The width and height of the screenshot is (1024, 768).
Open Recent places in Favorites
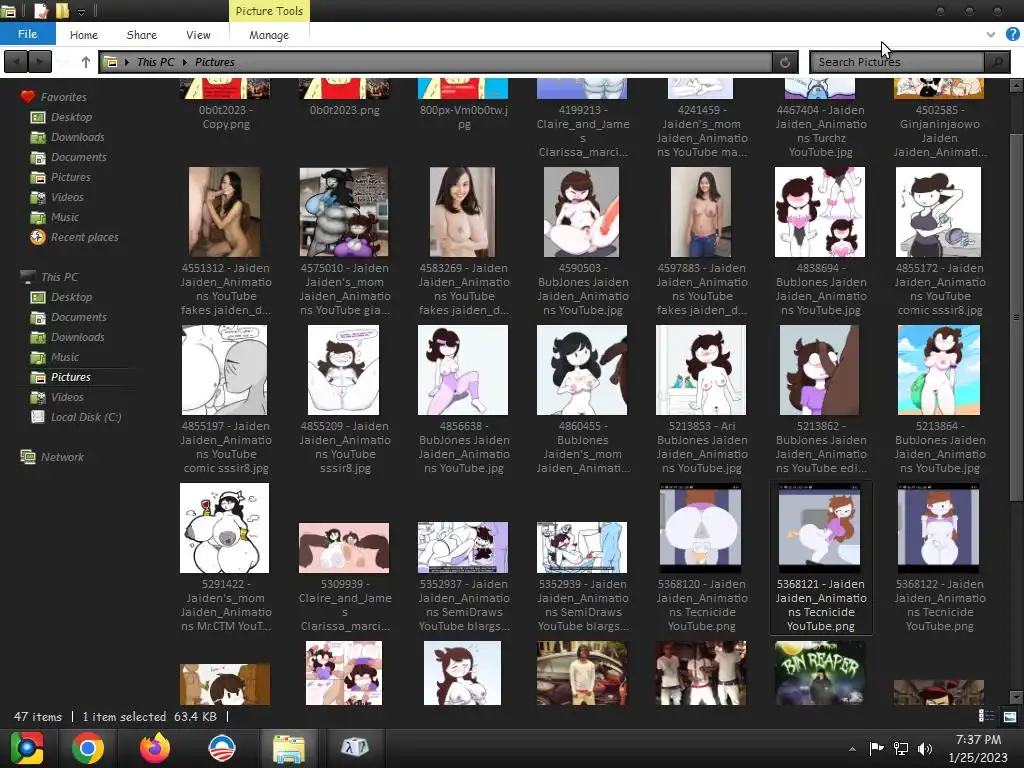pos(84,237)
